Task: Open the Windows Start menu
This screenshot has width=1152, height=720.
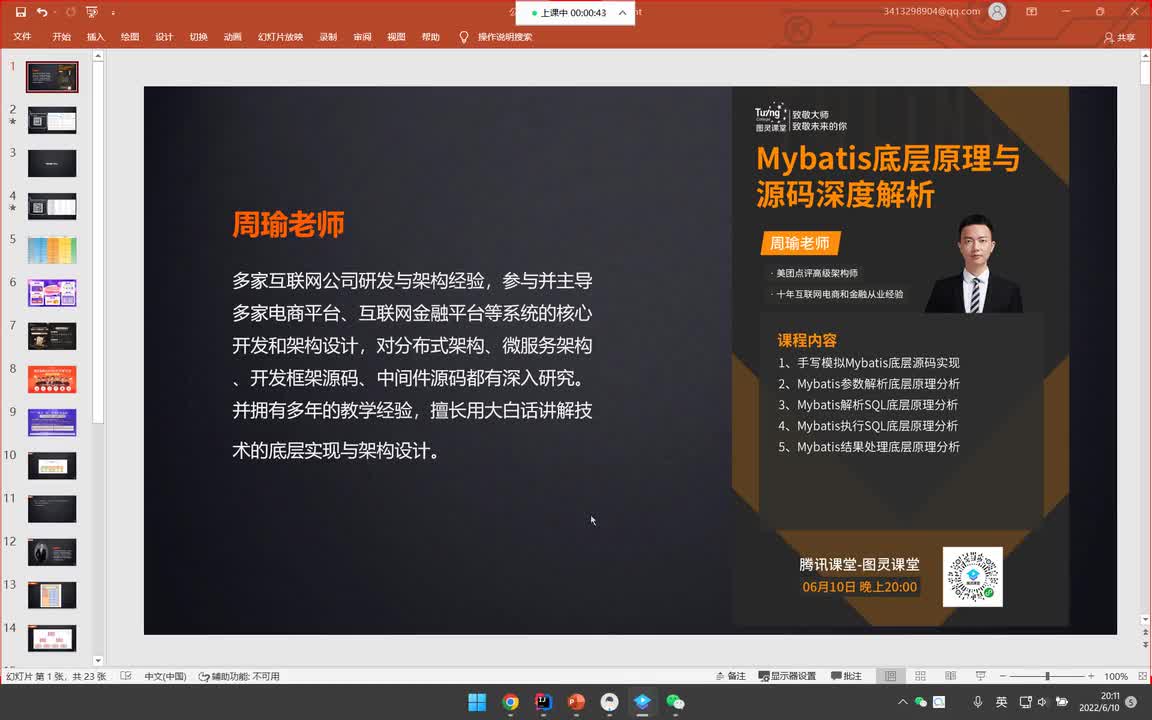Action: [477, 702]
